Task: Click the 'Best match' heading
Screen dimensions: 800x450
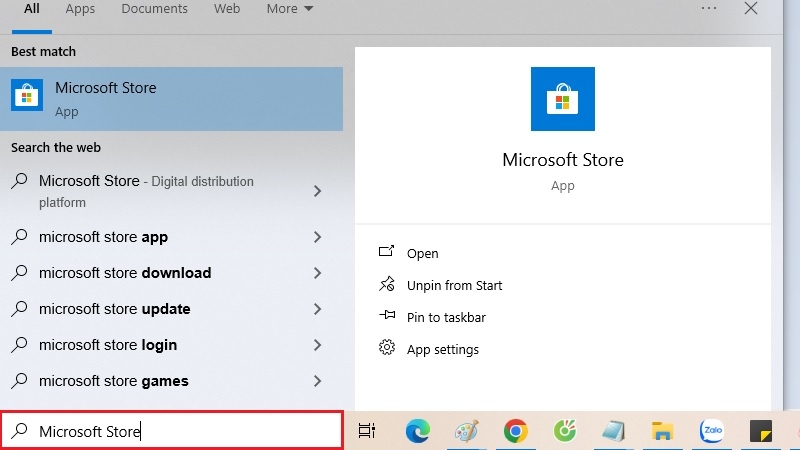Action: point(43,52)
